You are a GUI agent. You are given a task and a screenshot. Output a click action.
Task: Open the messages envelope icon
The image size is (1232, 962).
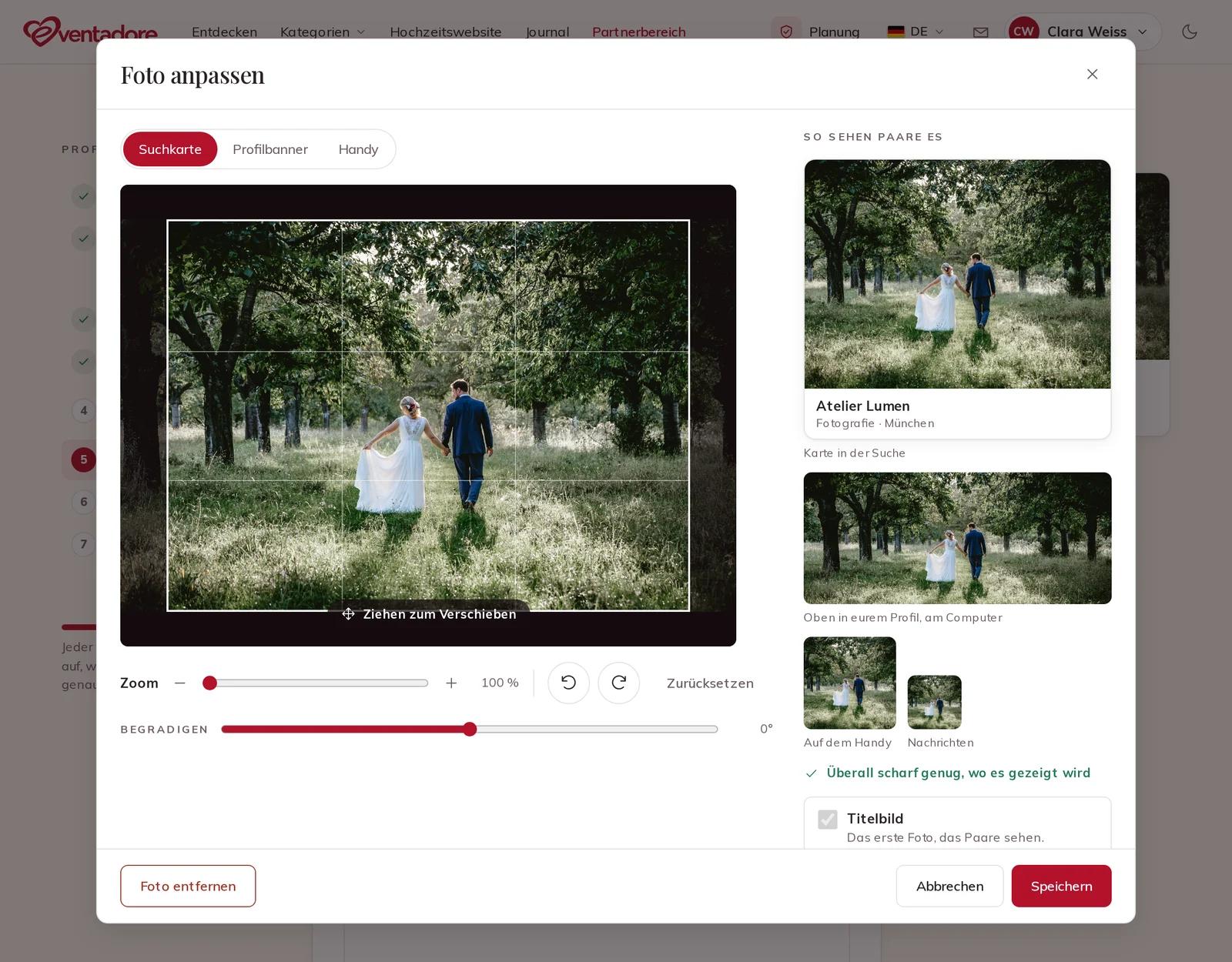[980, 32]
